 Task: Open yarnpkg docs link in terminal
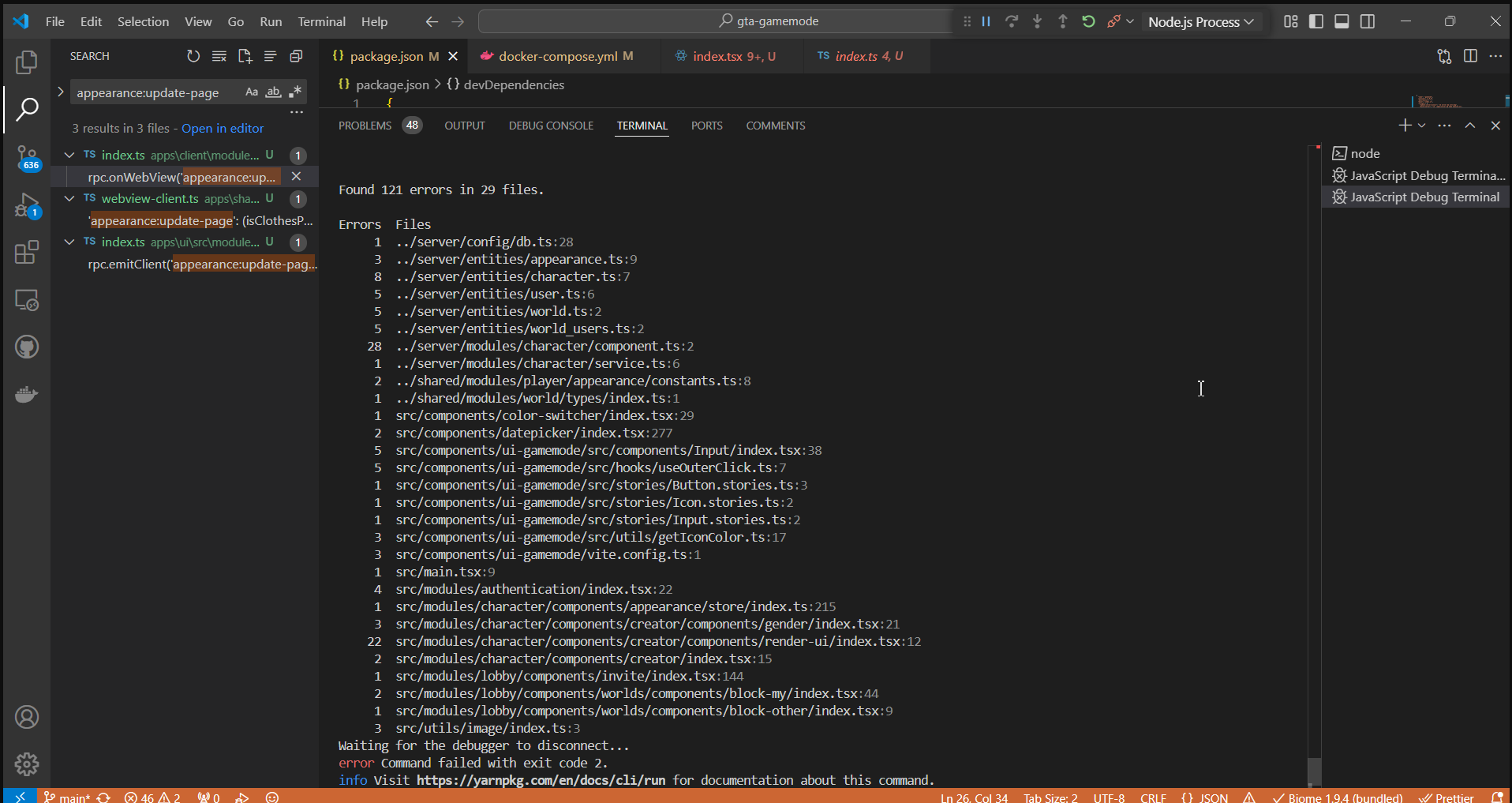541,780
